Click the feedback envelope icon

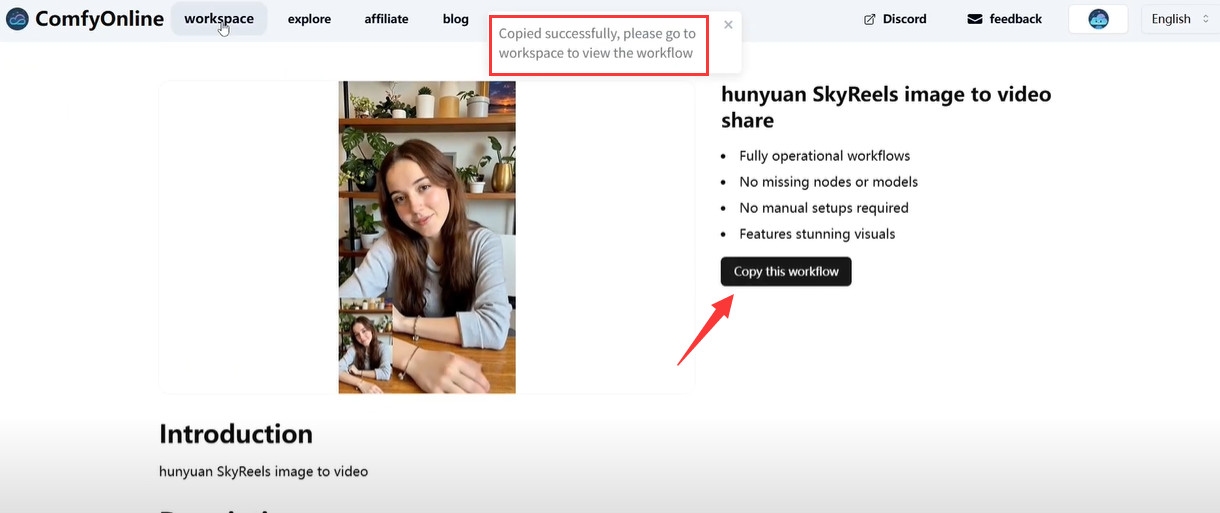pyautogui.click(x=975, y=19)
